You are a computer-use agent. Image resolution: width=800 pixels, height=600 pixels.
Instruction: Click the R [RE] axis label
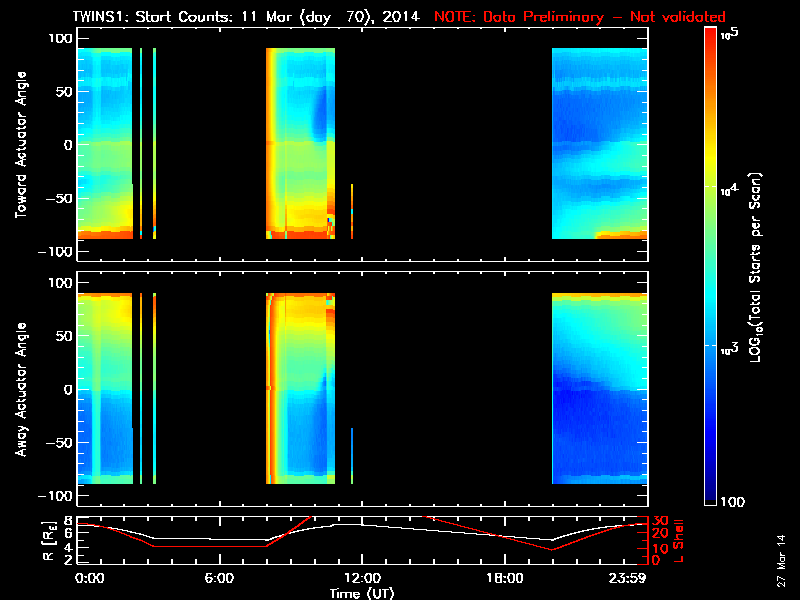pyautogui.click(x=20, y=539)
